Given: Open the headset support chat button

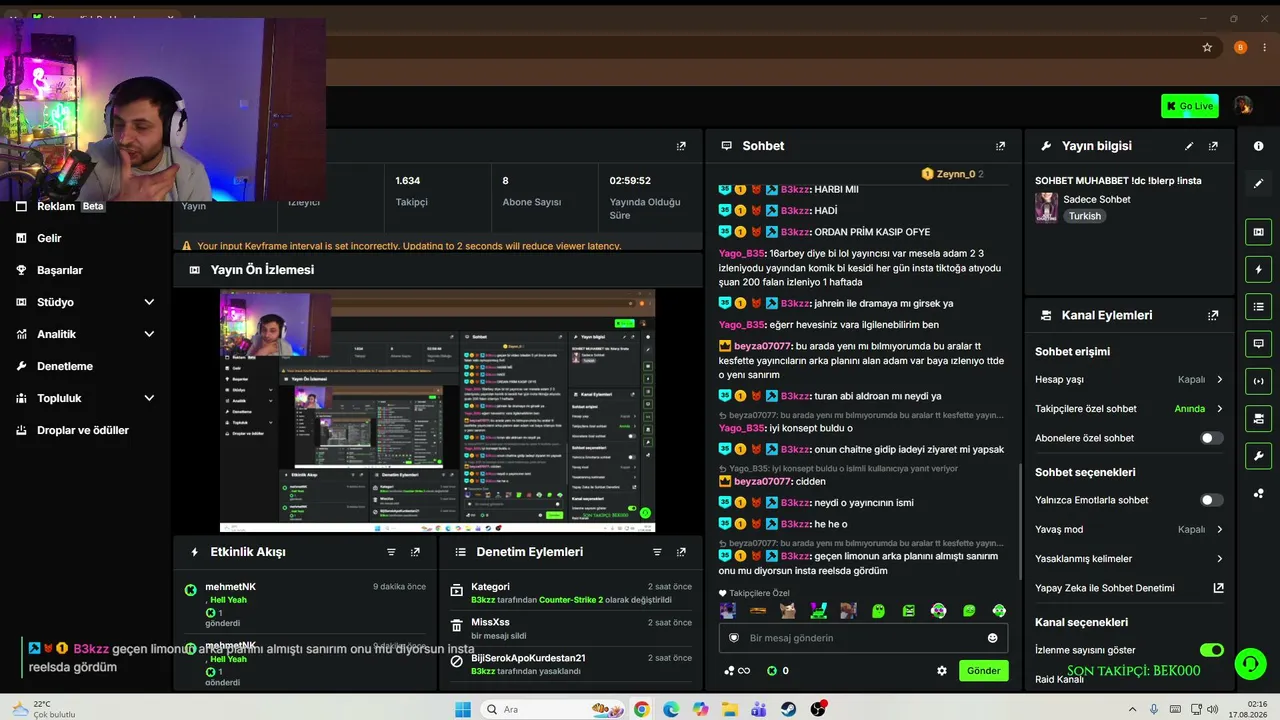Looking at the screenshot, I should [1250, 663].
